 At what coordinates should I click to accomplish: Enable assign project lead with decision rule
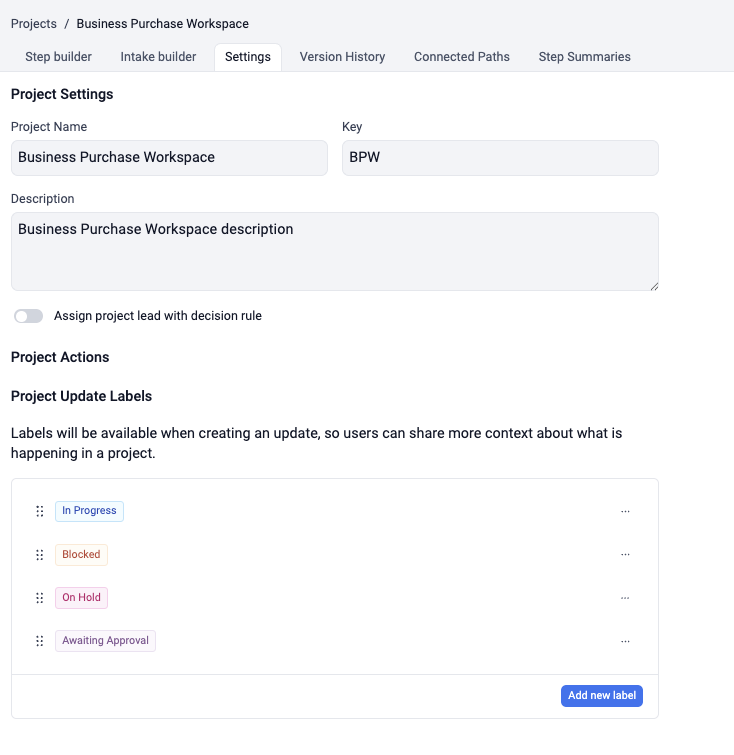point(29,316)
